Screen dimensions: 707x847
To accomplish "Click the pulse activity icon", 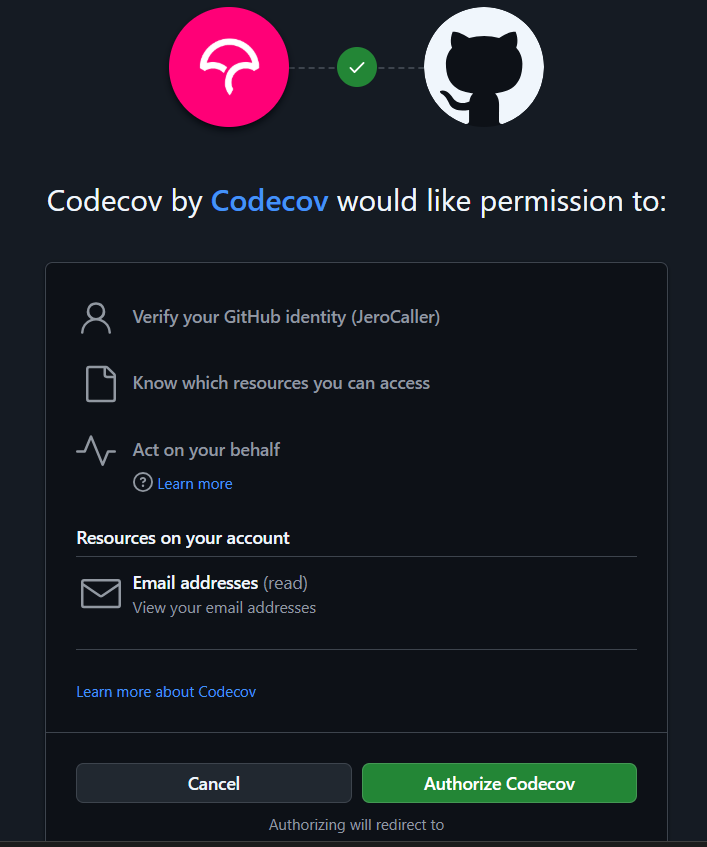I will pos(96,450).
